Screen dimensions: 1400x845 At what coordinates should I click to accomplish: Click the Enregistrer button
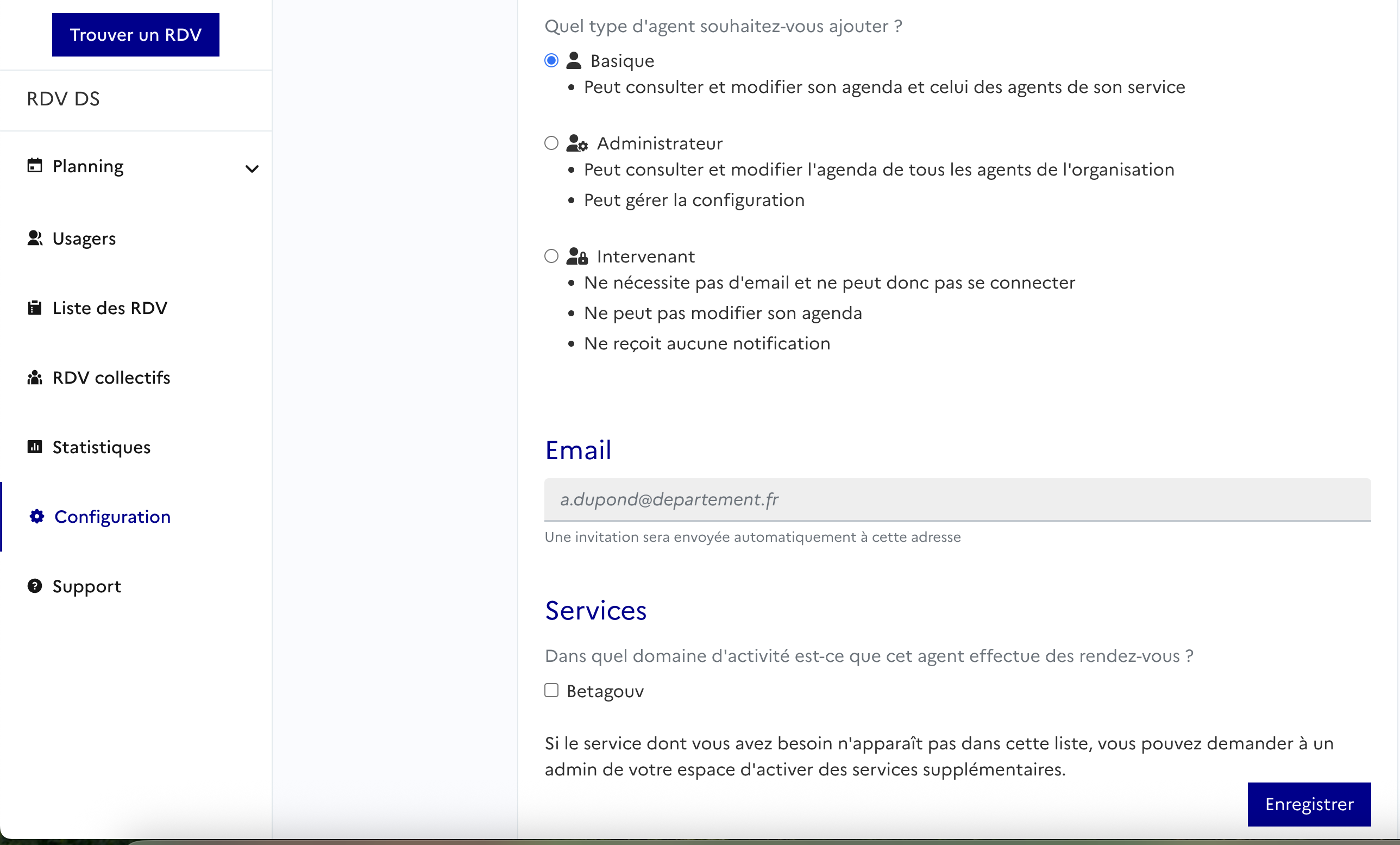1309,804
